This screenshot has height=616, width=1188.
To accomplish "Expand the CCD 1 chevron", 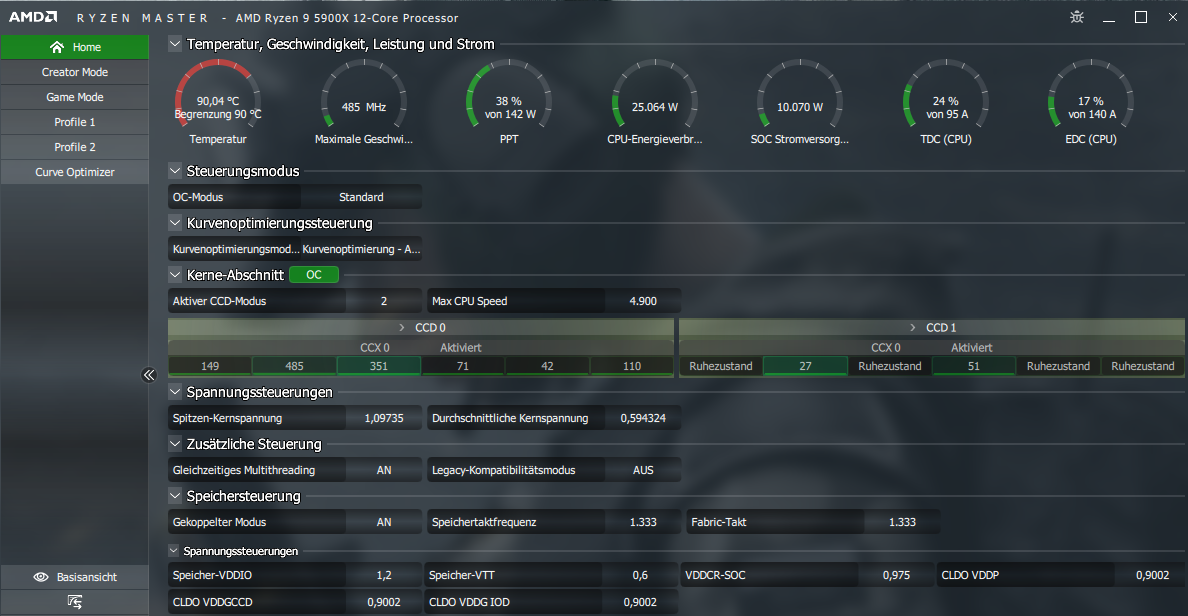I will tap(913, 327).
